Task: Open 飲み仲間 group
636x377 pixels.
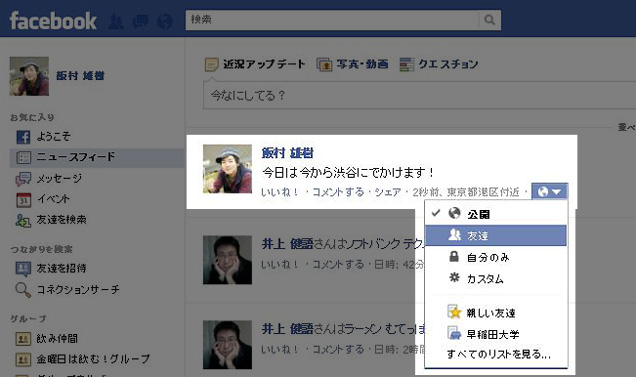Action: [x=57, y=338]
